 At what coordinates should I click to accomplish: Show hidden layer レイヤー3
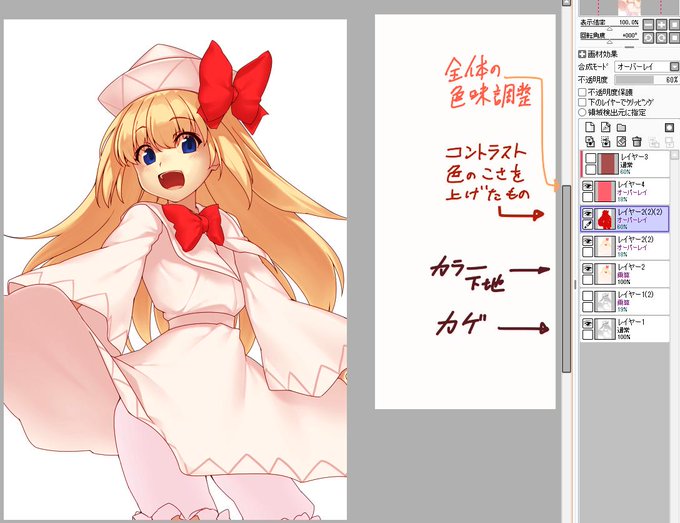590,158
